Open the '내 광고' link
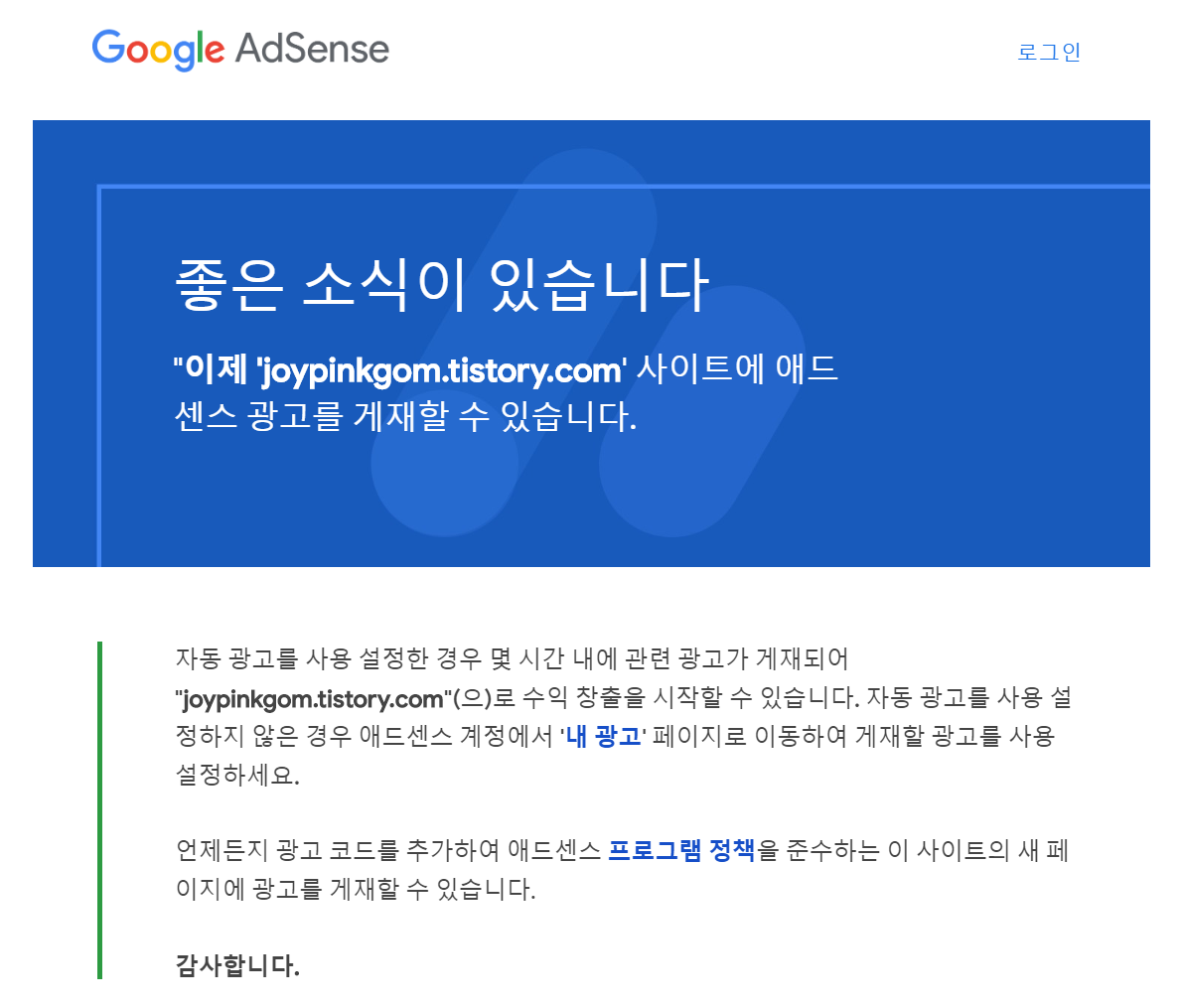1184x1008 pixels. (x=603, y=736)
